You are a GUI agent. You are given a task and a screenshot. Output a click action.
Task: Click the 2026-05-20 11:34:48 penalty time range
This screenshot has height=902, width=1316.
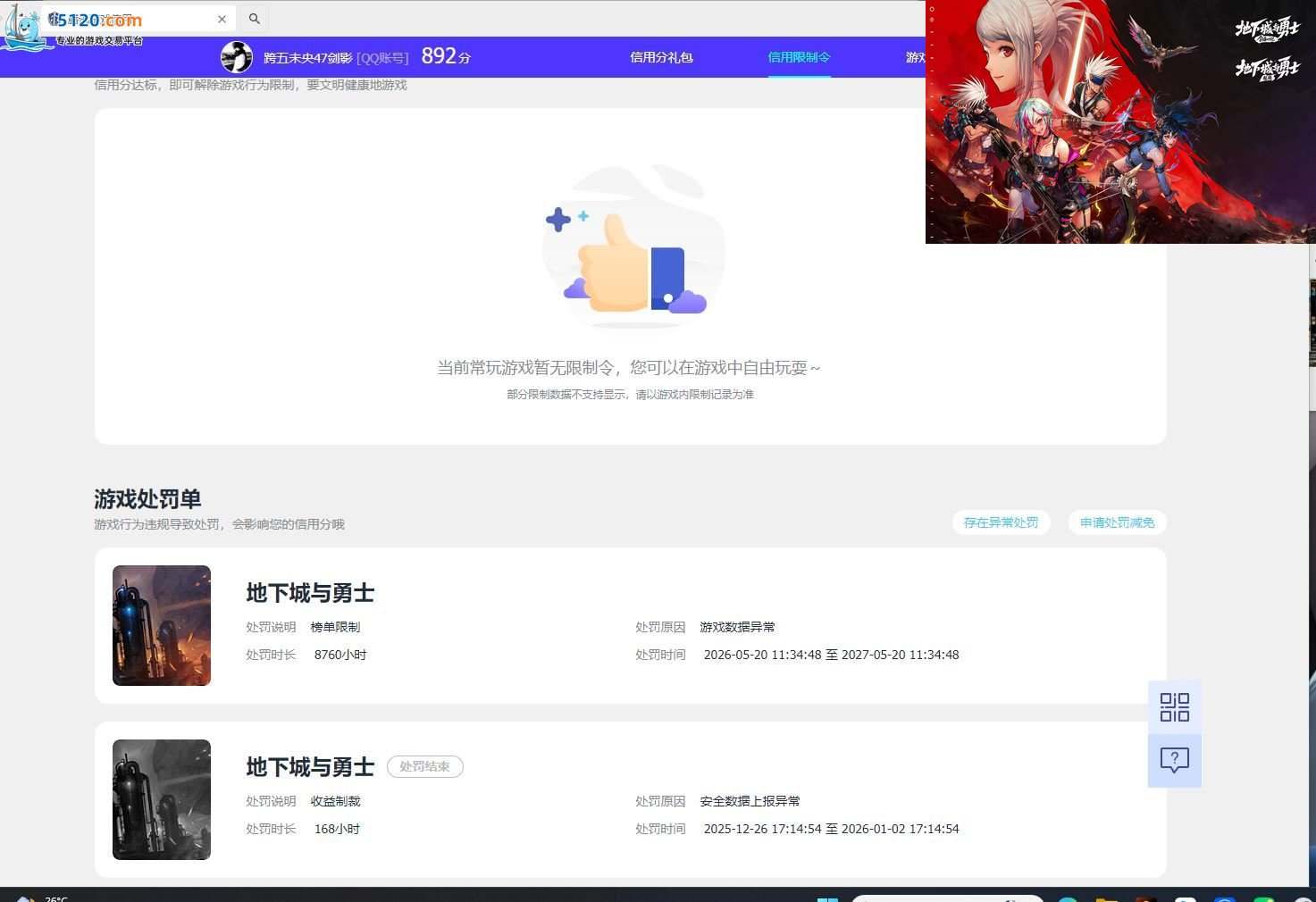pyautogui.click(x=831, y=655)
